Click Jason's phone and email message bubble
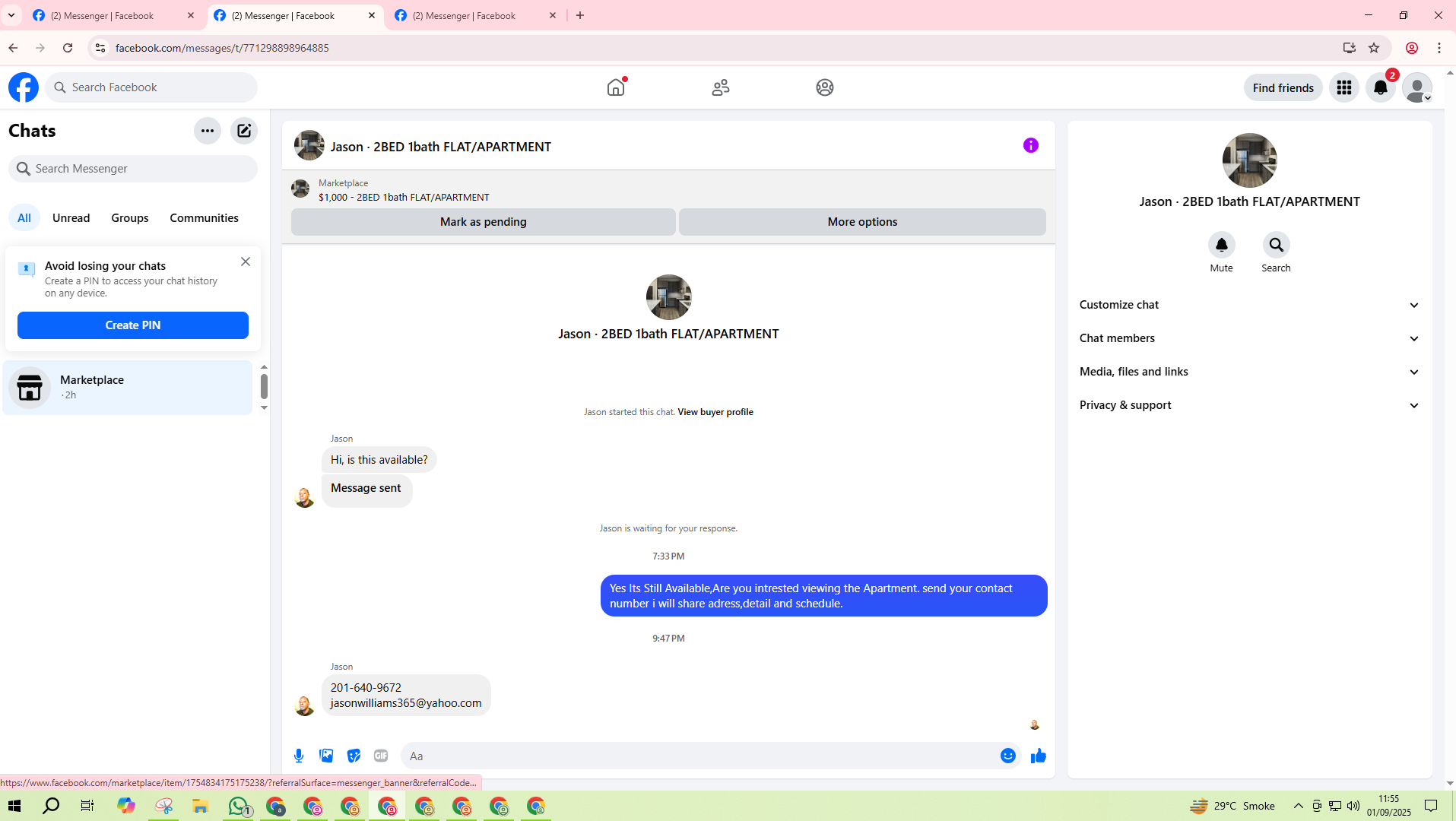1456x821 pixels. [x=406, y=696]
